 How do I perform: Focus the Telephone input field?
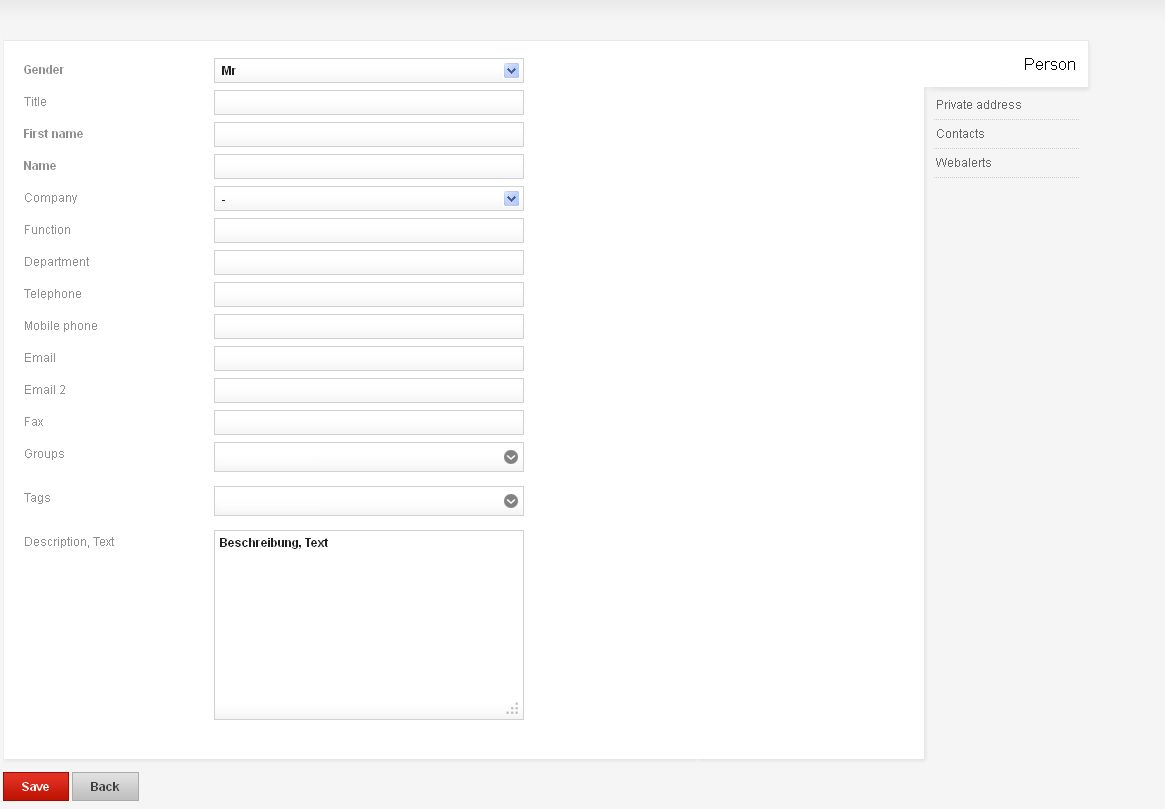(368, 294)
